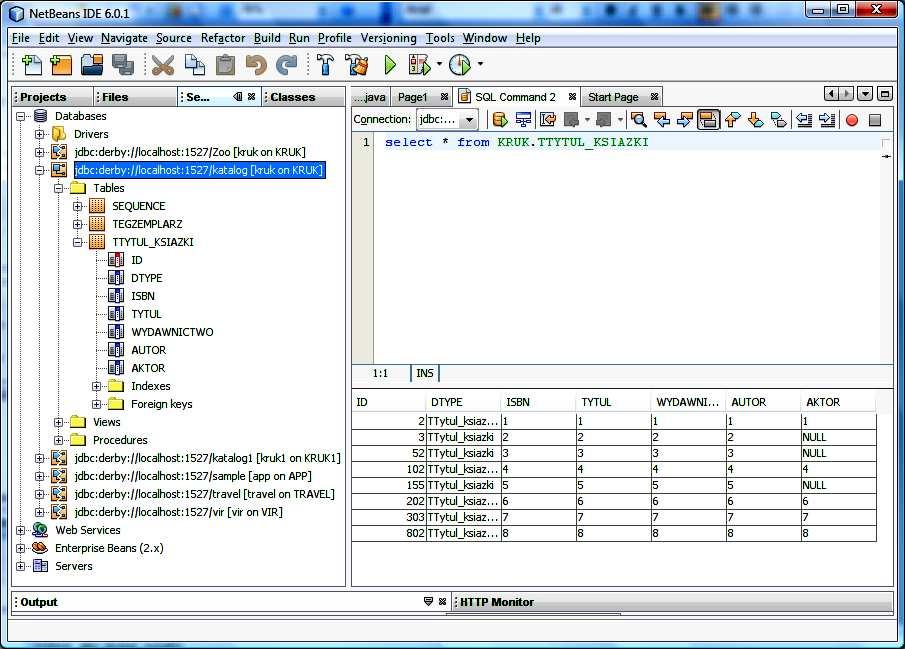The height and width of the screenshot is (649, 905).
Task: Close the SQL Command 2 tab
Action: pyautogui.click(x=572, y=96)
